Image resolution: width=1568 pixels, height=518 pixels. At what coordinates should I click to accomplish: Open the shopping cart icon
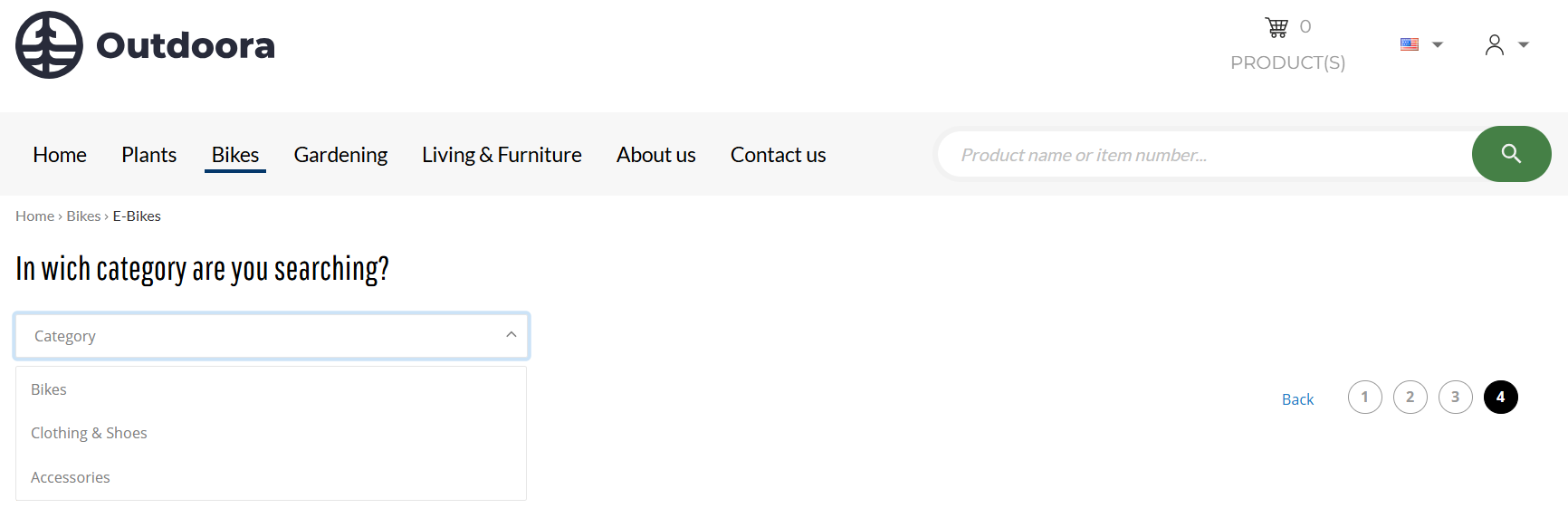pyautogui.click(x=1276, y=27)
